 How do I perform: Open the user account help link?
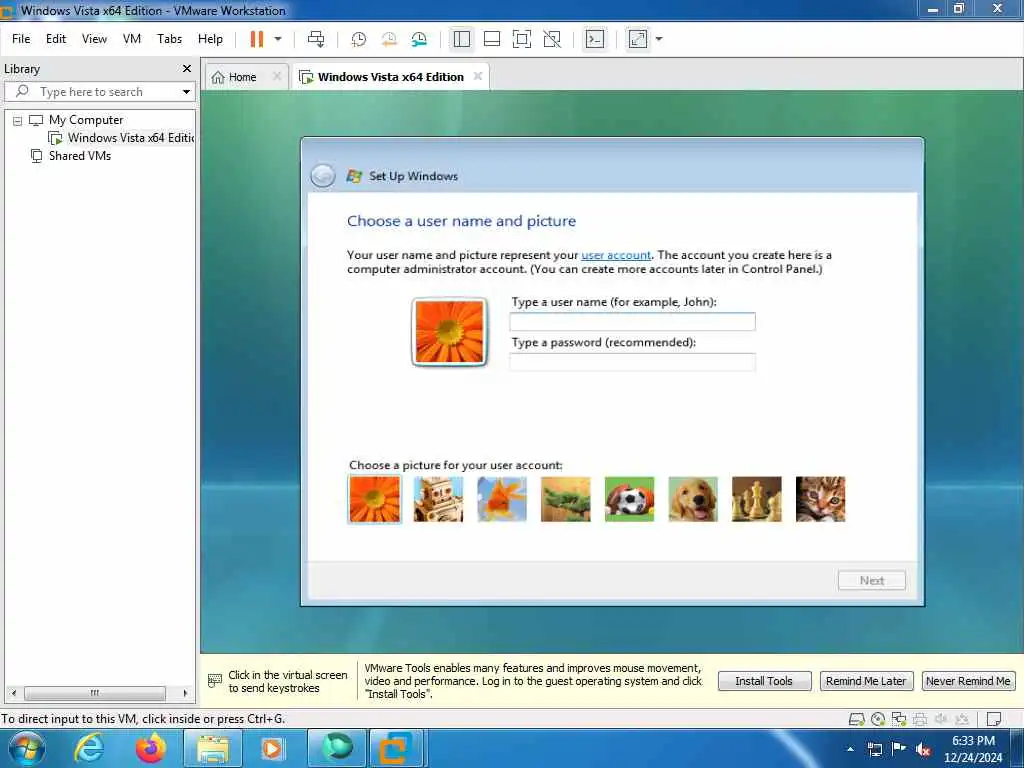(616, 255)
